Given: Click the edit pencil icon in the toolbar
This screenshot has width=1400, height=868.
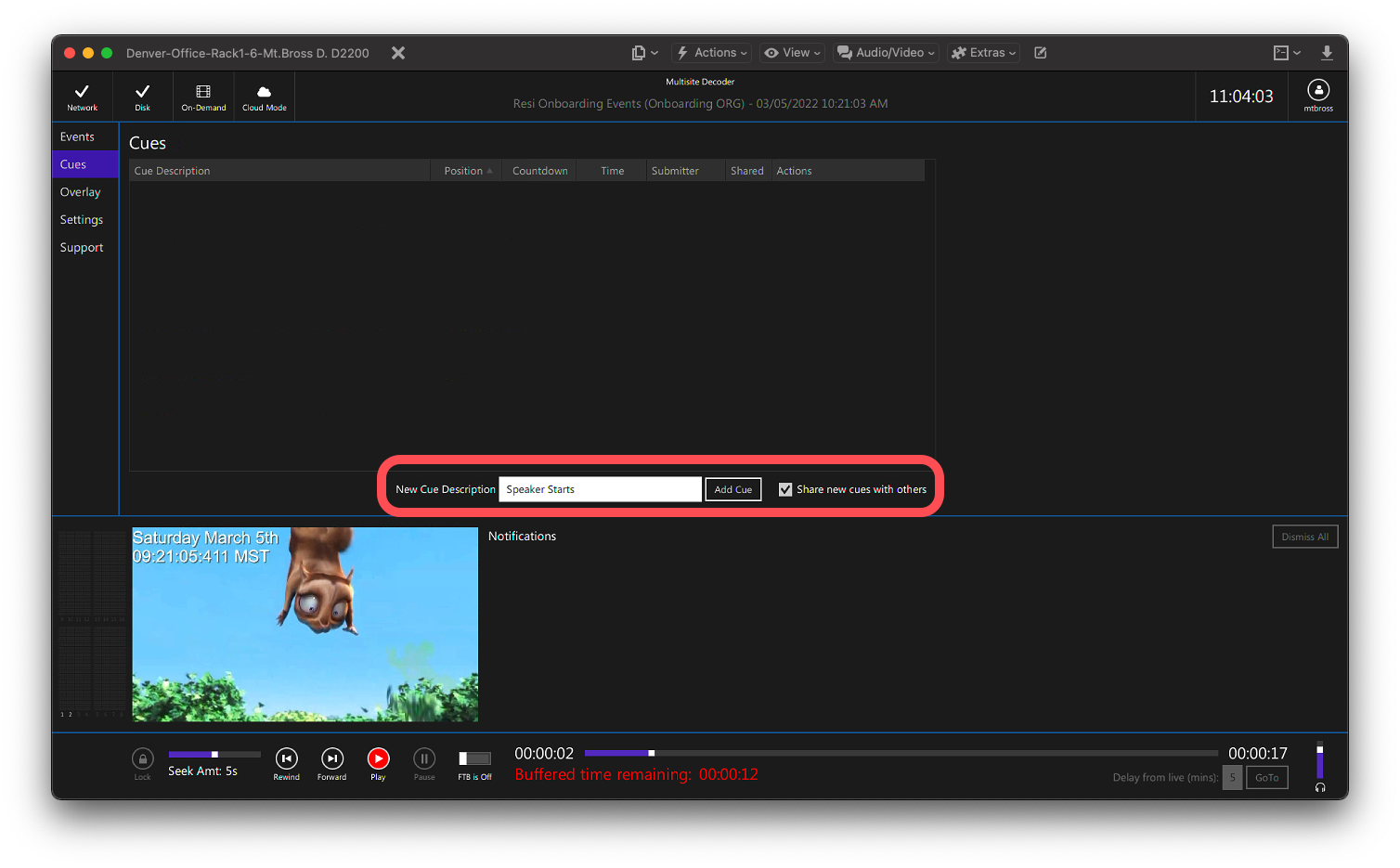Looking at the screenshot, I should coord(1040,53).
